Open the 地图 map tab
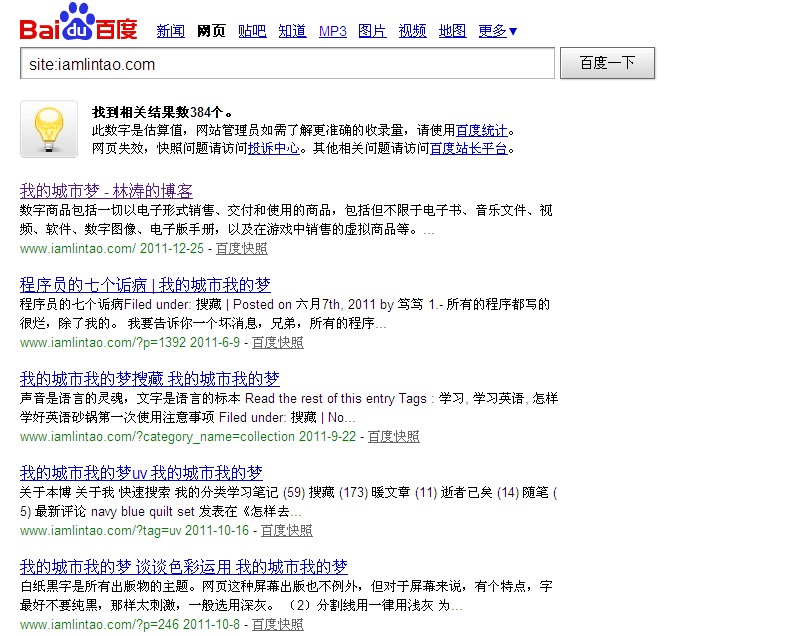This screenshot has height=636, width=786. click(452, 31)
